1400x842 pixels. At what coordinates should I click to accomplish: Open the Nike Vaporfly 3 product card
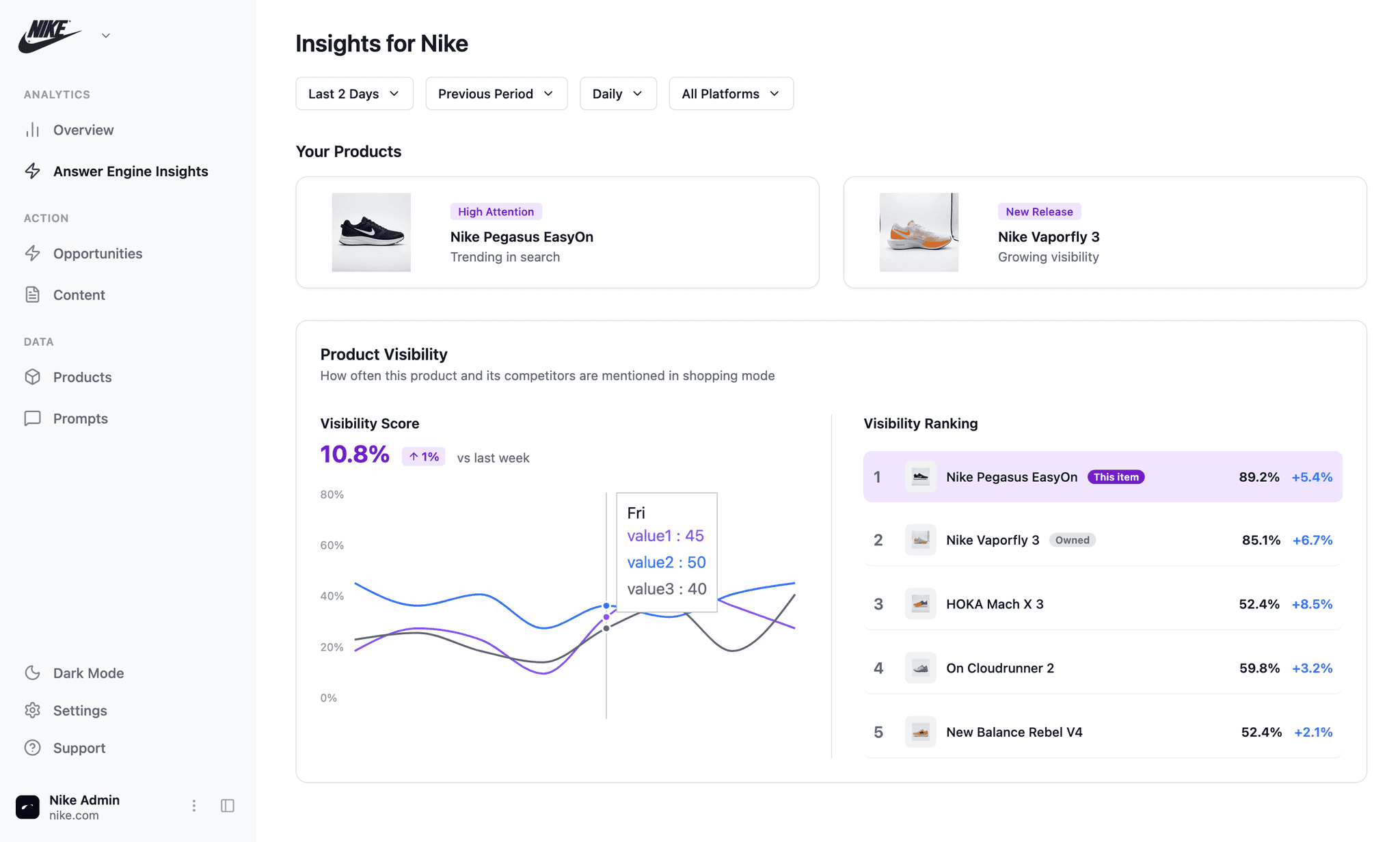click(1105, 232)
